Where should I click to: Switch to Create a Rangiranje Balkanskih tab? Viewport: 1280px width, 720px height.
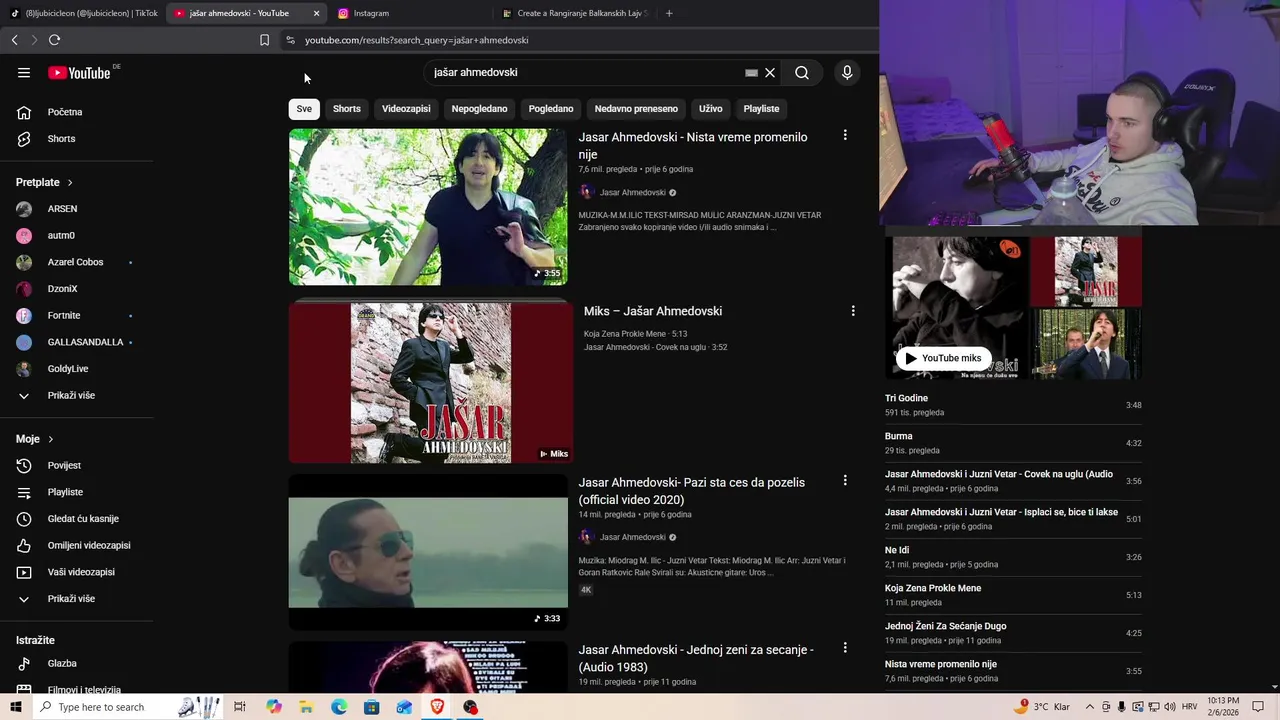pos(575,13)
